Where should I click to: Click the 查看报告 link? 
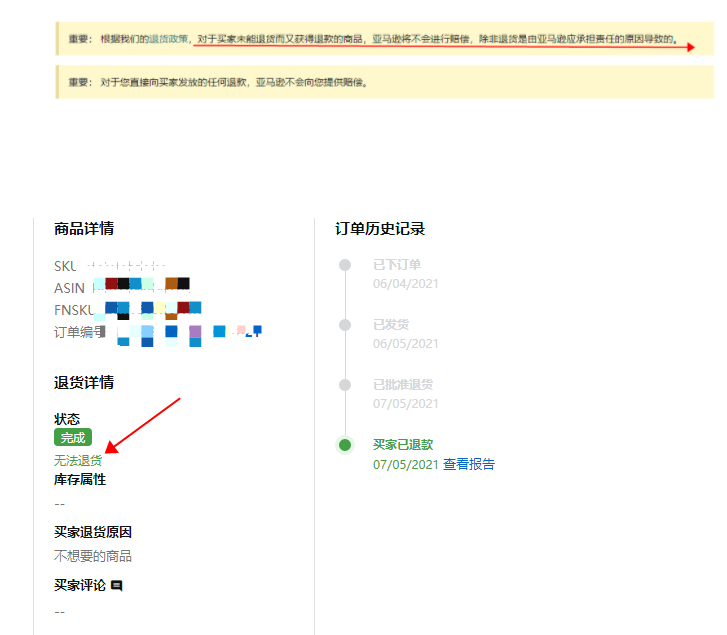click(469, 464)
